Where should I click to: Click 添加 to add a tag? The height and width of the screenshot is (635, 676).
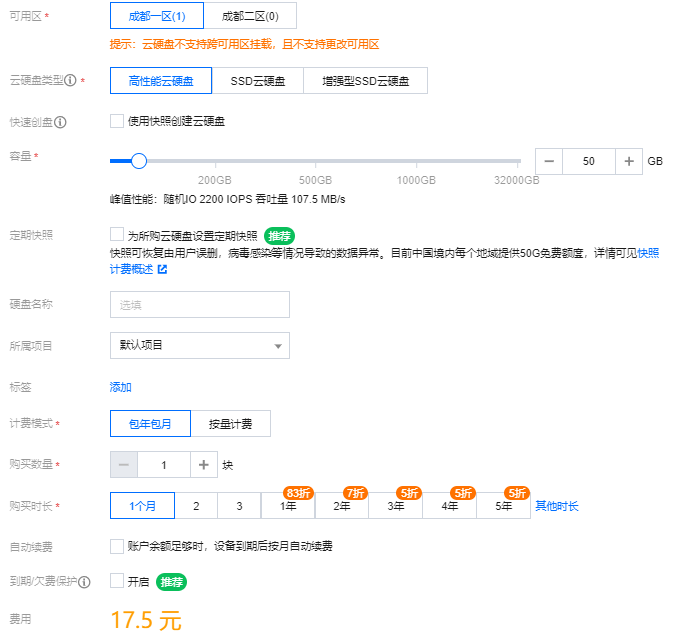tap(120, 387)
